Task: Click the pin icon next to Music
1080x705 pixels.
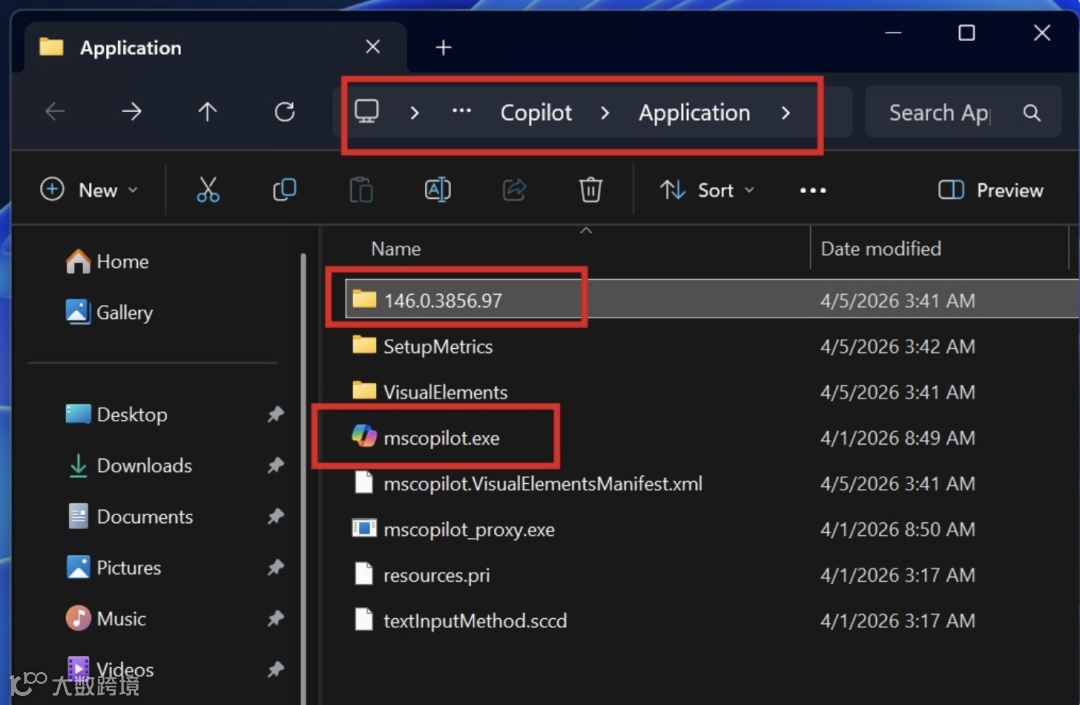Action: tap(276, 618)
